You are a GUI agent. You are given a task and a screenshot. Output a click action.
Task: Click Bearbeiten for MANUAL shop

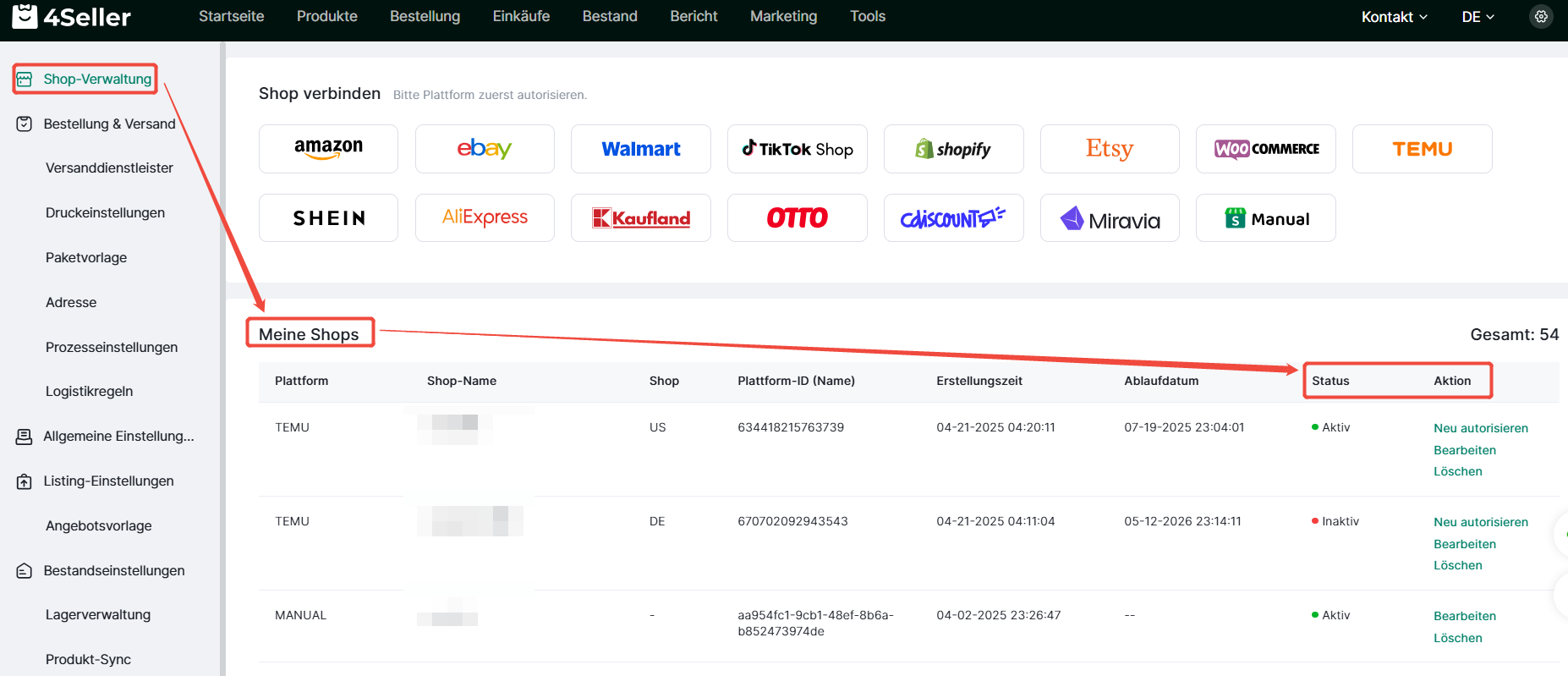click(1465, 616)
